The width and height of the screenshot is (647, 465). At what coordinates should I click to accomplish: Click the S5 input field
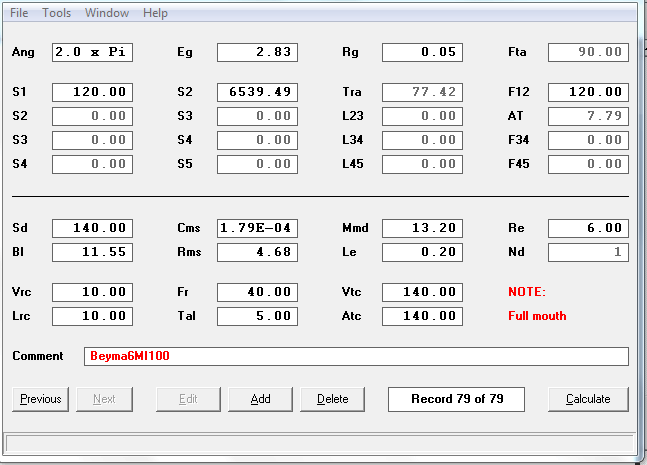click(x=257, y=164)
